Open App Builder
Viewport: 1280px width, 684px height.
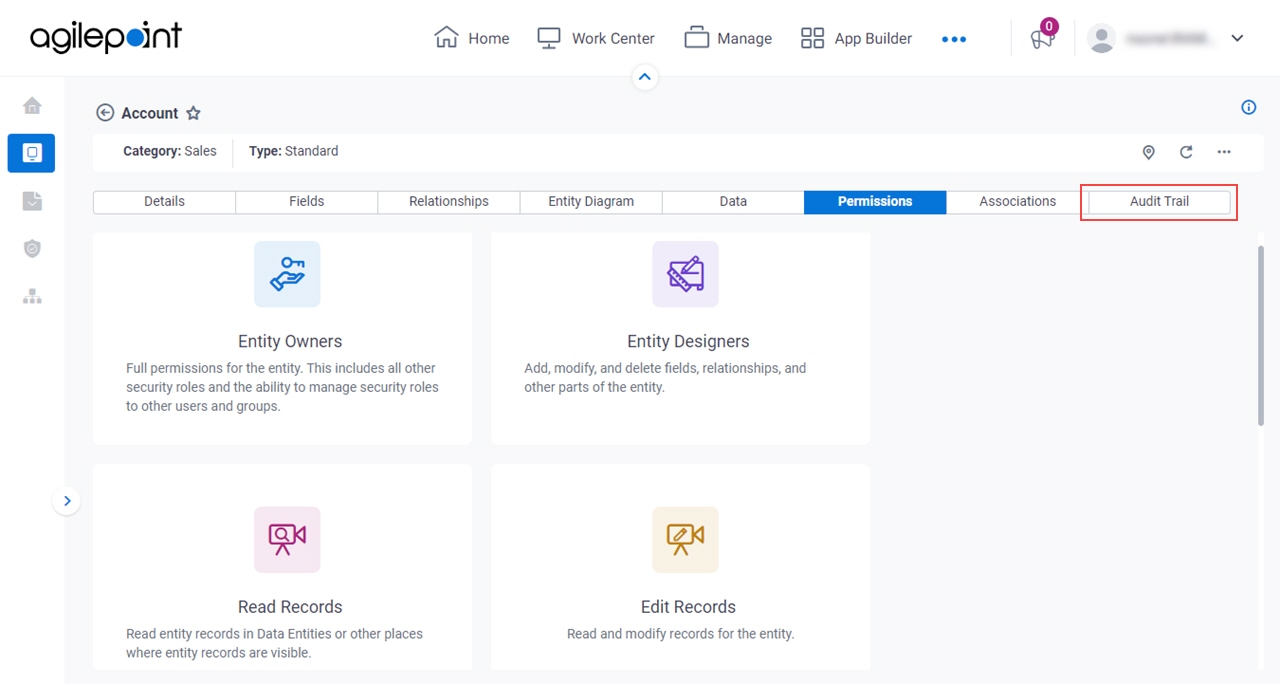[x=856, y=38]
